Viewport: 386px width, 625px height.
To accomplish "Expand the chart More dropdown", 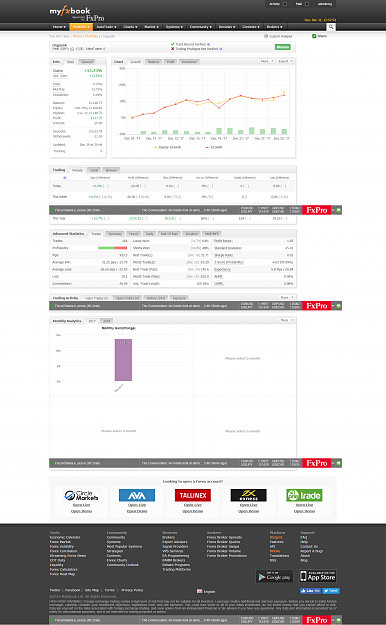I will (x=266, y=61).
